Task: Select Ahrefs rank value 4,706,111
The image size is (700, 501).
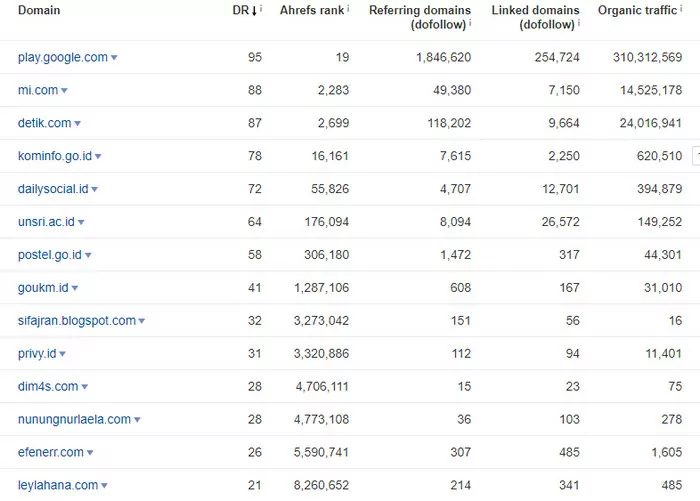Action: [322, 387]
